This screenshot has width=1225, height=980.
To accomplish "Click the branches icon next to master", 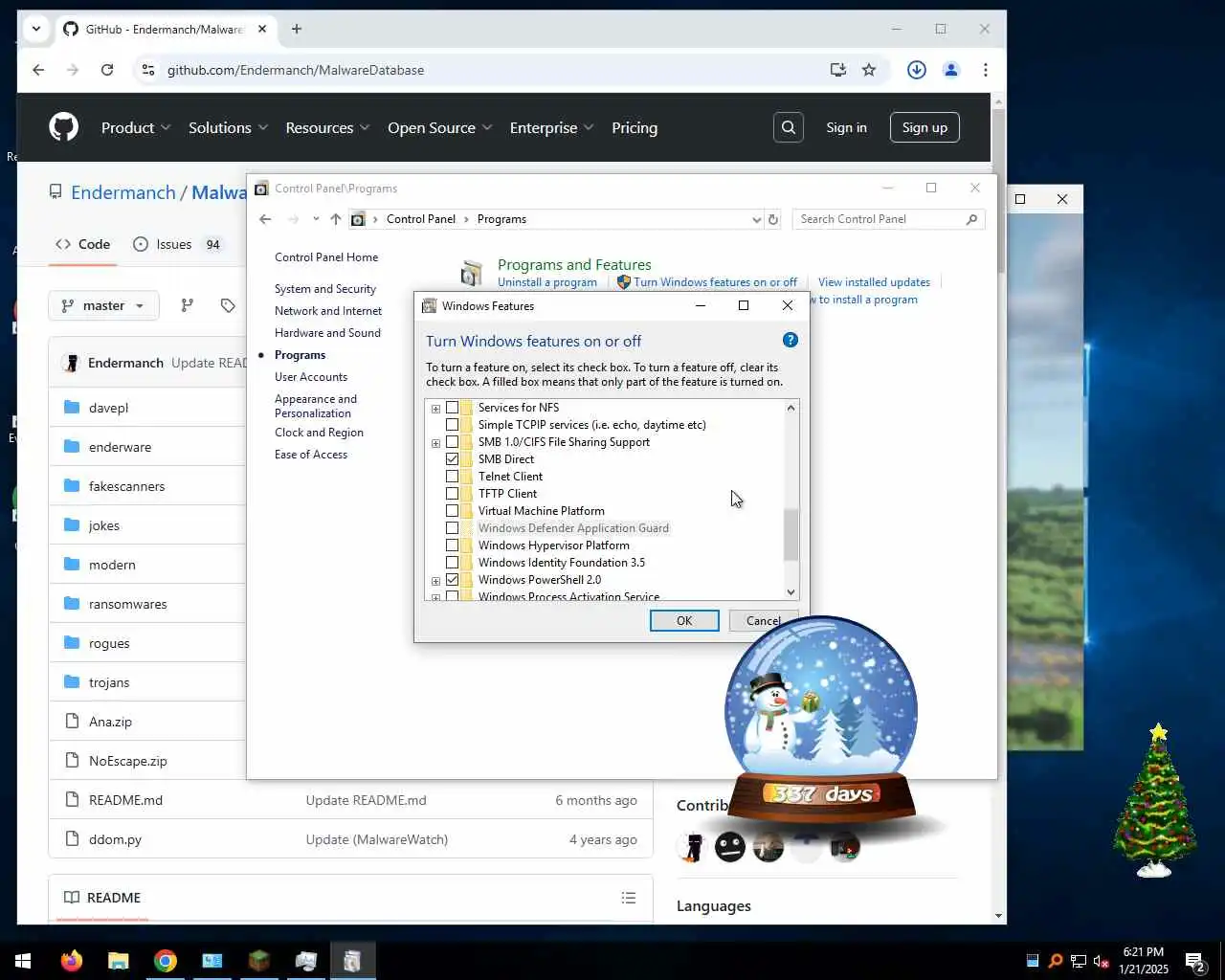I will [x=188, y=305].
